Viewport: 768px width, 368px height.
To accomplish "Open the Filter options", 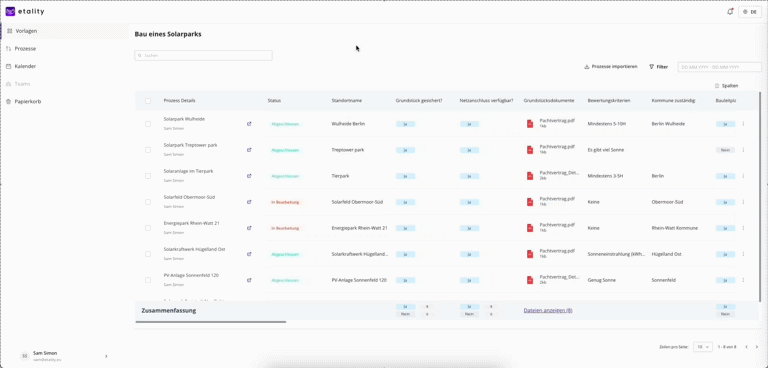I will [658, 67].
